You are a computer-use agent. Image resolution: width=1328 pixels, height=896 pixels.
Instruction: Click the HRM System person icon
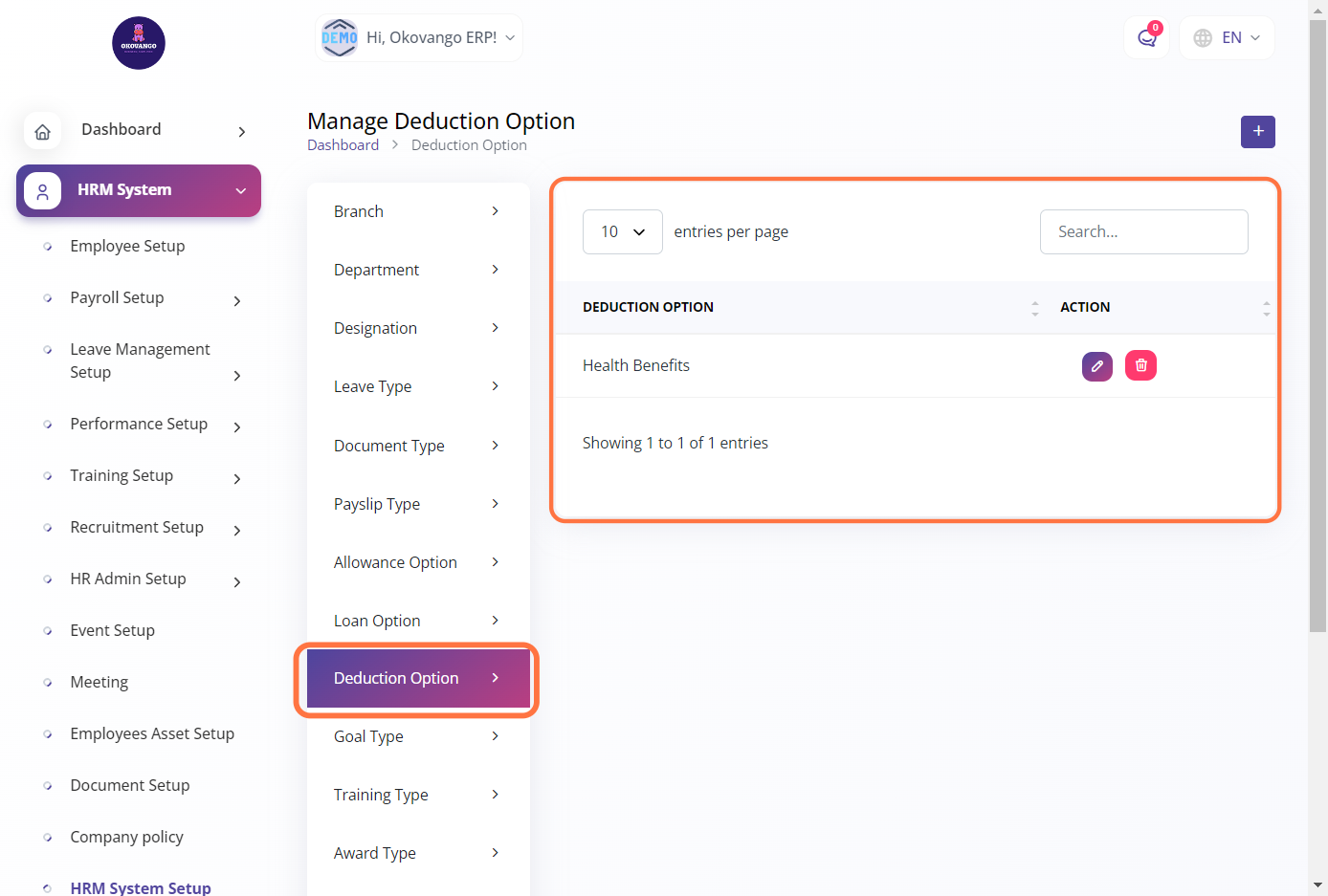click(x=43, y=191)
